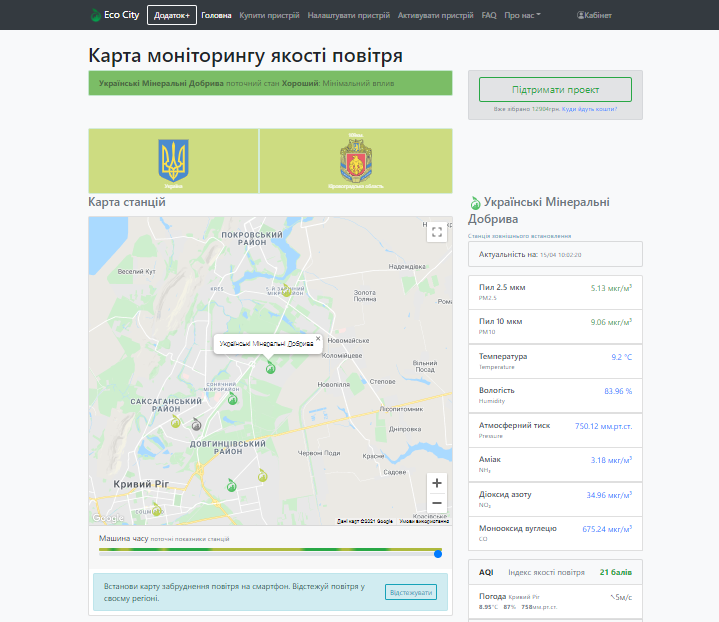This screenshot has height=622, width=719.
Task: Expand the Про нас dropdown menu
Action: coord(522,15)
